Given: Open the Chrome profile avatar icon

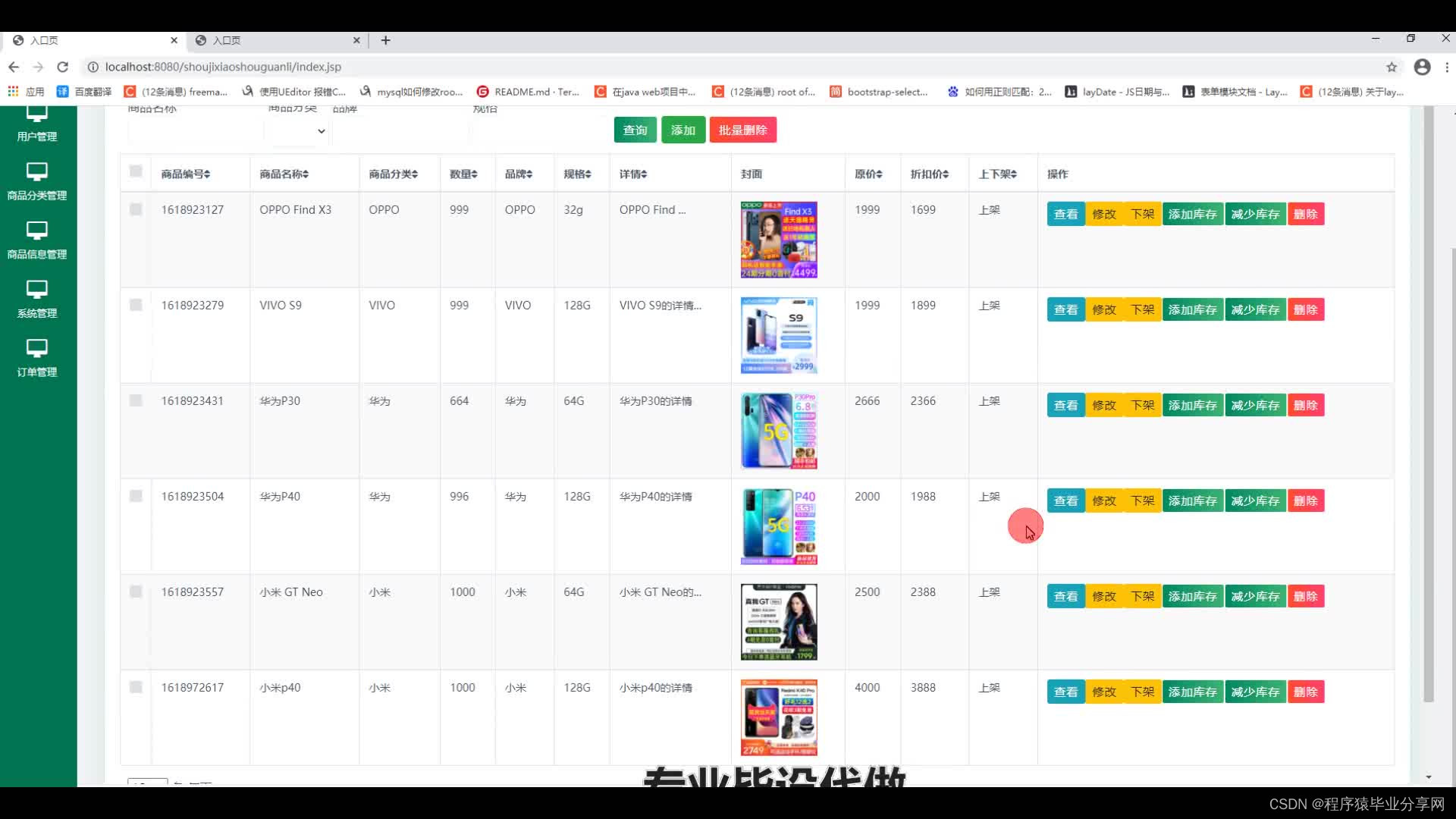Looking at the screenshot, I should [1422, 67].
